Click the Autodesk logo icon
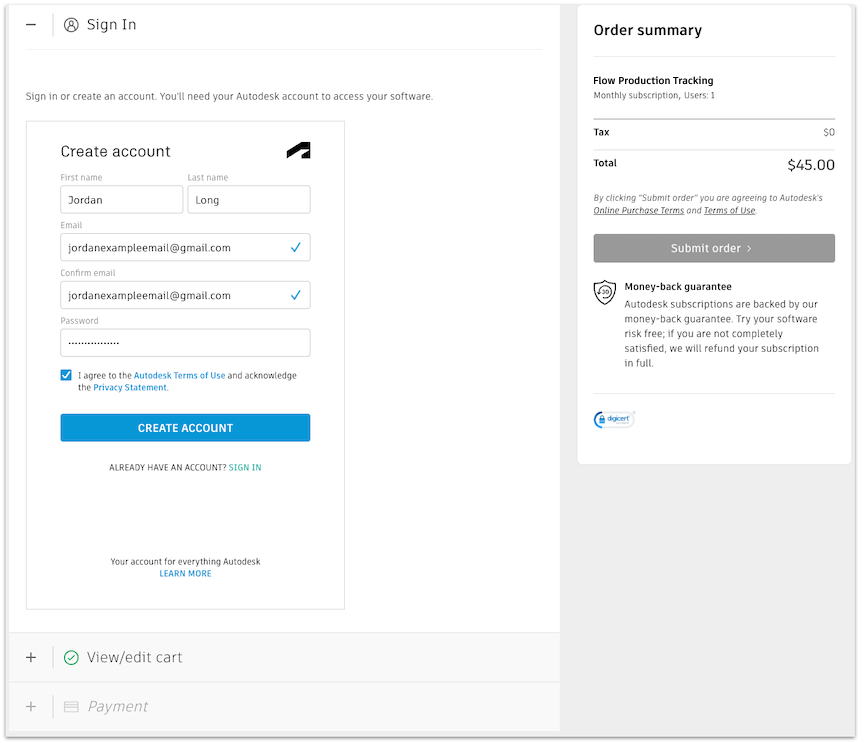Image resolution: width=864 pixels, height=743 pixels. pyautogui.click(x=298, y=151)
